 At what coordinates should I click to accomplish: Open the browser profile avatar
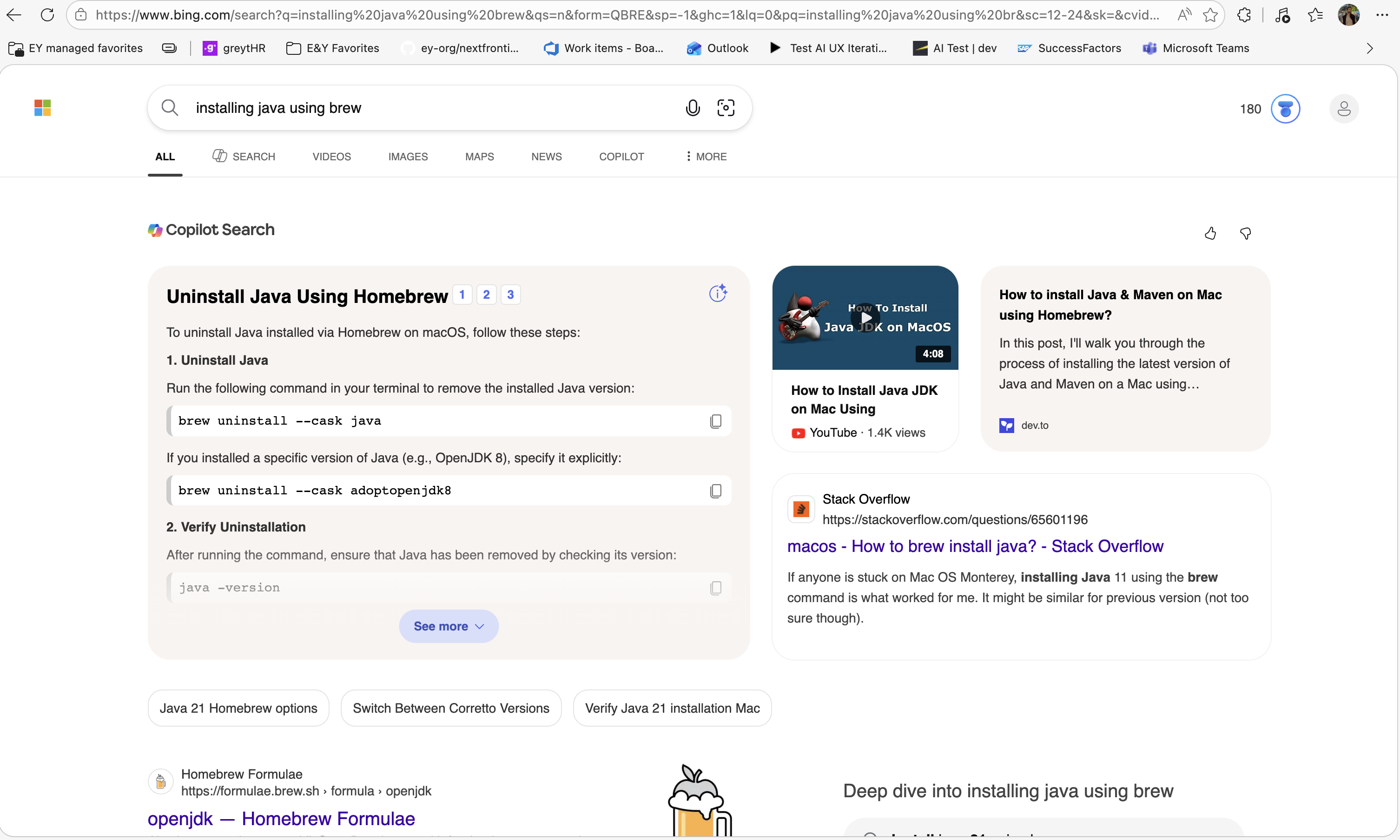click(1349, 15)
